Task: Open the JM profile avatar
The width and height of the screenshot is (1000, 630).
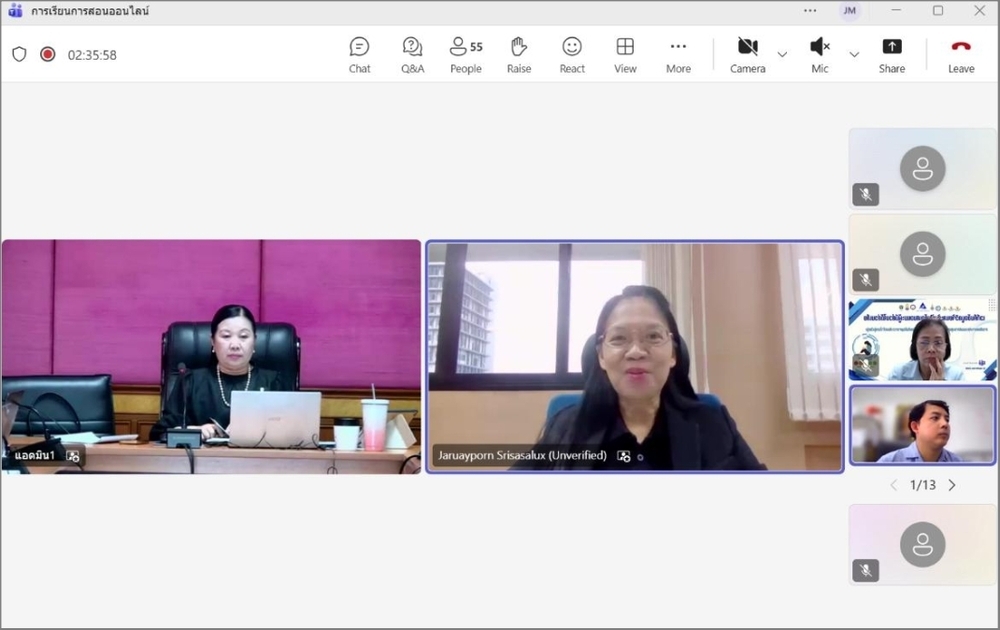Action: pos(849,11)
